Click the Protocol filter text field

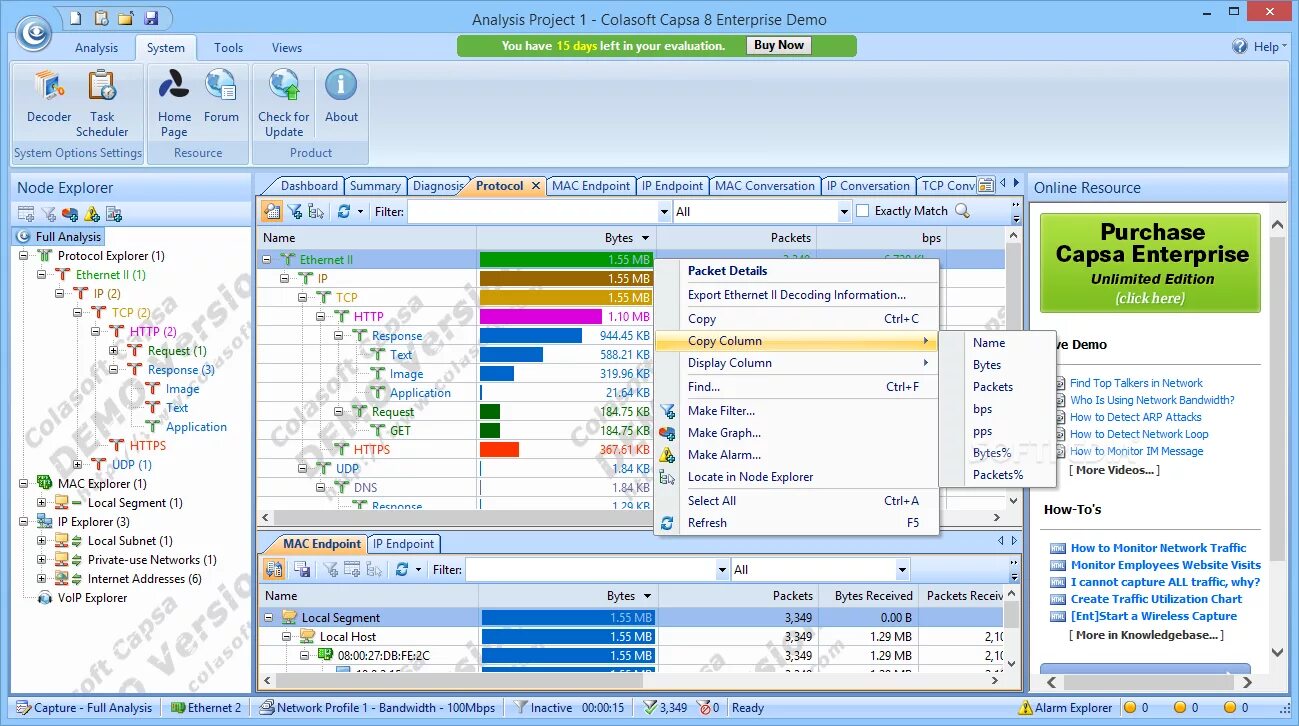coord(533,212)
